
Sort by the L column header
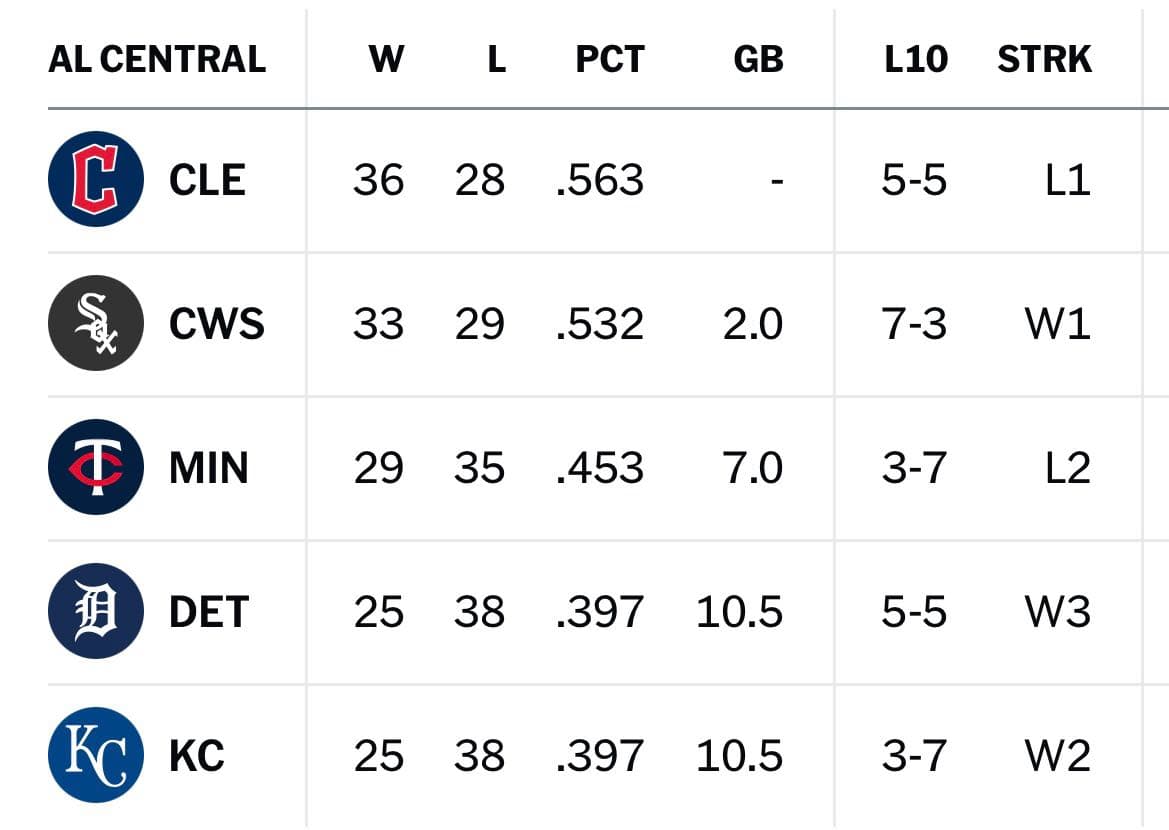click(497, 59)
